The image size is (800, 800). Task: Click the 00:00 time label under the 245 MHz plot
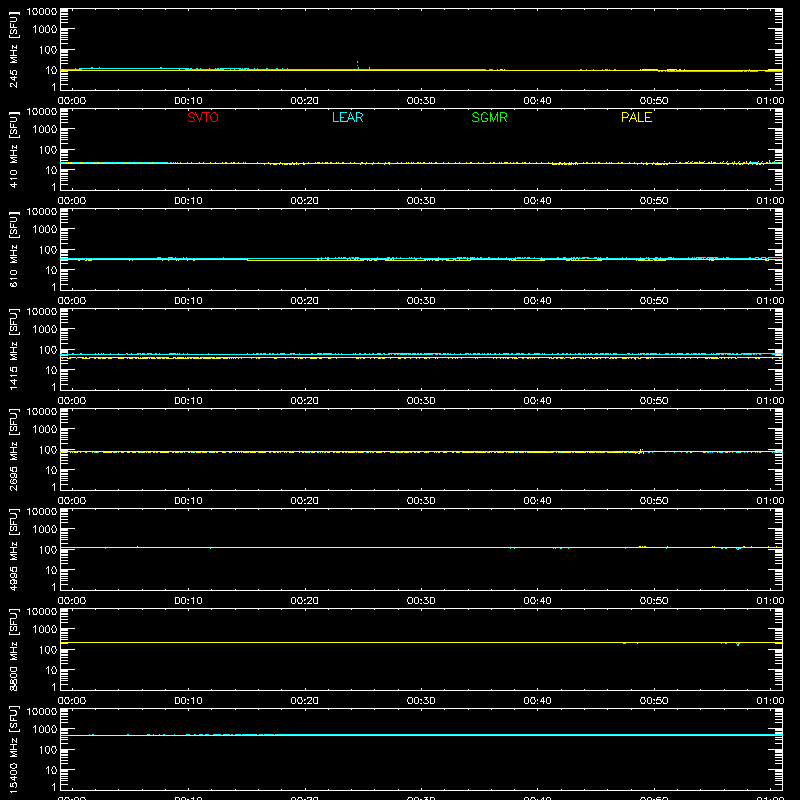[x=72, y=101]
